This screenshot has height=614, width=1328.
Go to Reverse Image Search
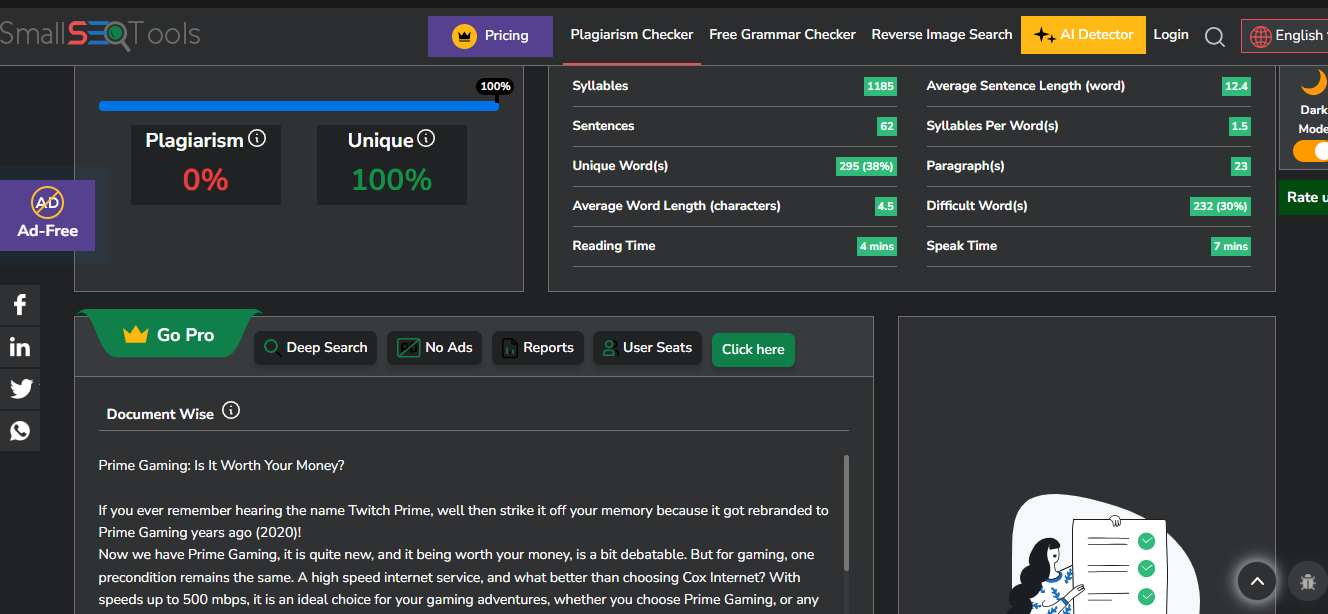pyautogui.click(x=942, y=35)
